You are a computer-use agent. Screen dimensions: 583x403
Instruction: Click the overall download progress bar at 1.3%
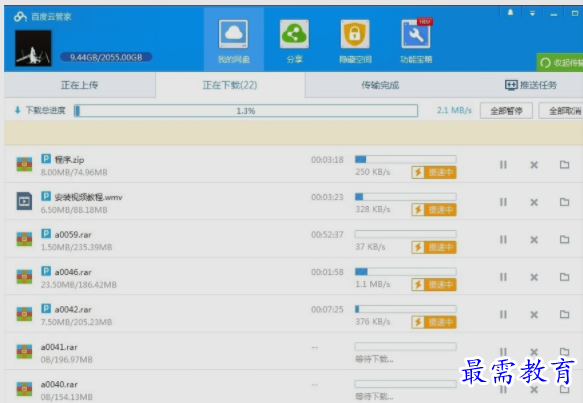246,111
